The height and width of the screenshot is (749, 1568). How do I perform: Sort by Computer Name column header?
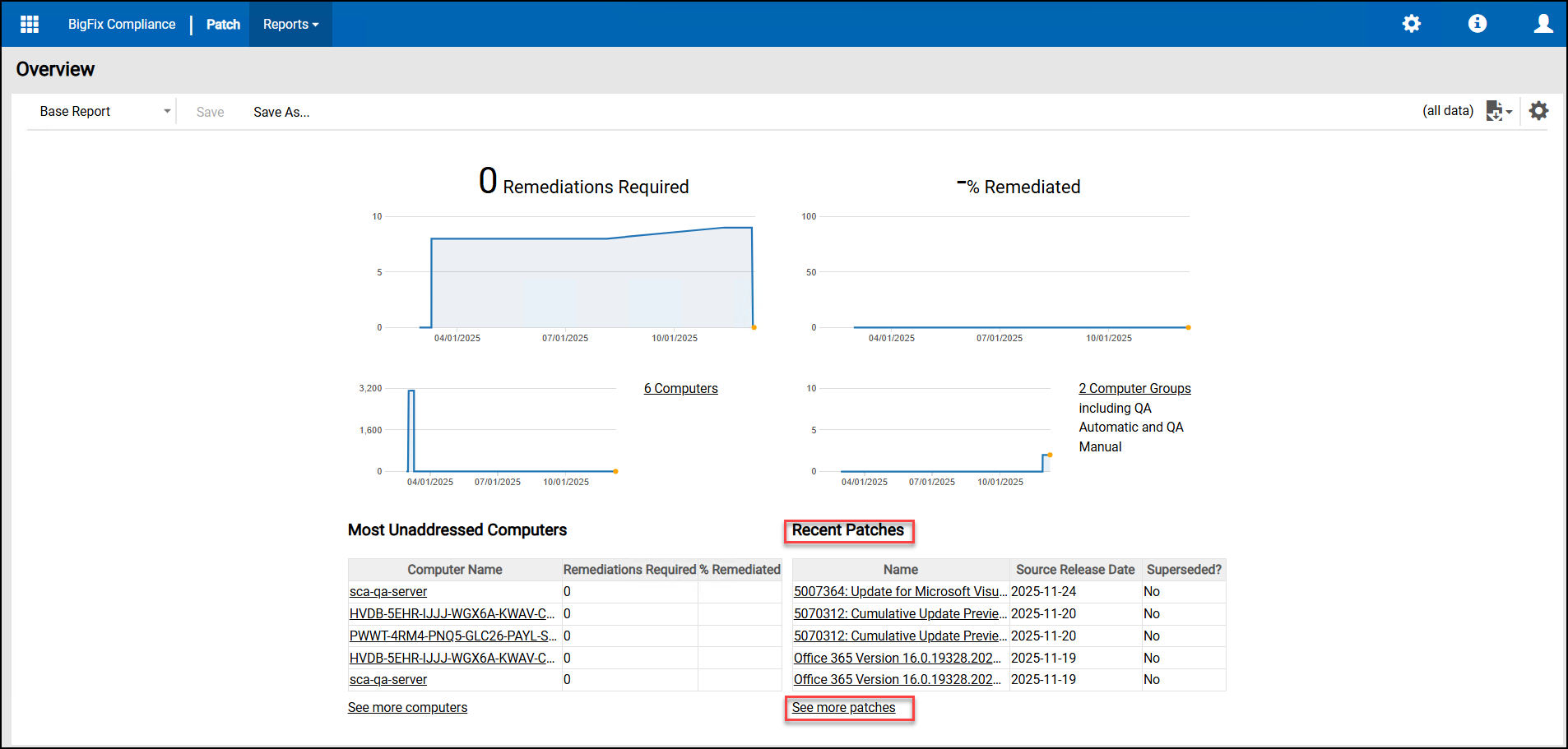(454, 570)
